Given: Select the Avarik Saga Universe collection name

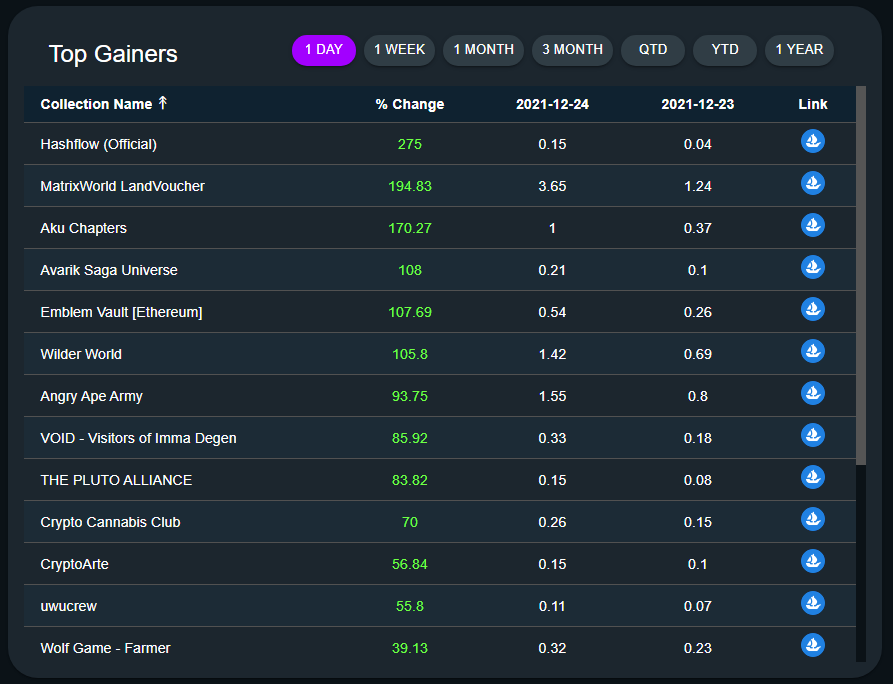Looking at the screenshot, I should [x=109, y=270].
